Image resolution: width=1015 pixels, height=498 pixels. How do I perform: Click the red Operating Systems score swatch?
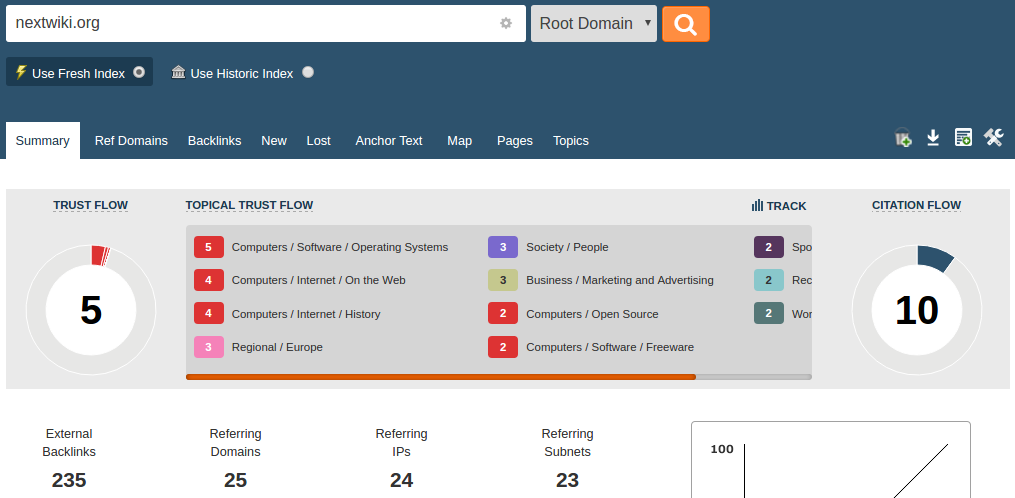click(x=208, y=247)
